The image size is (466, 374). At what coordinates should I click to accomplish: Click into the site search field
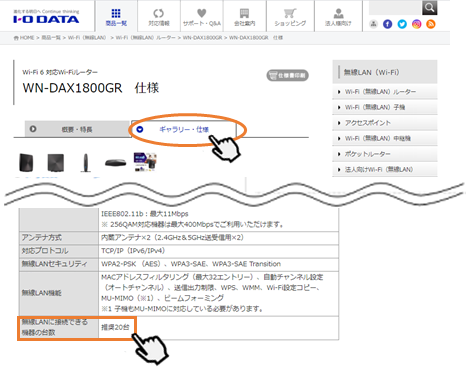coord(395,7)
